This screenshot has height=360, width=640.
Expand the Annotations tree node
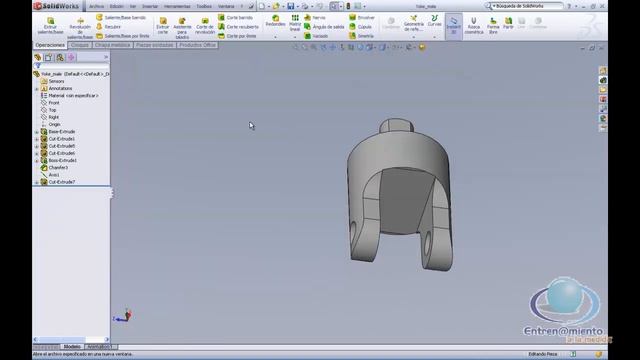tap(37, 89)
